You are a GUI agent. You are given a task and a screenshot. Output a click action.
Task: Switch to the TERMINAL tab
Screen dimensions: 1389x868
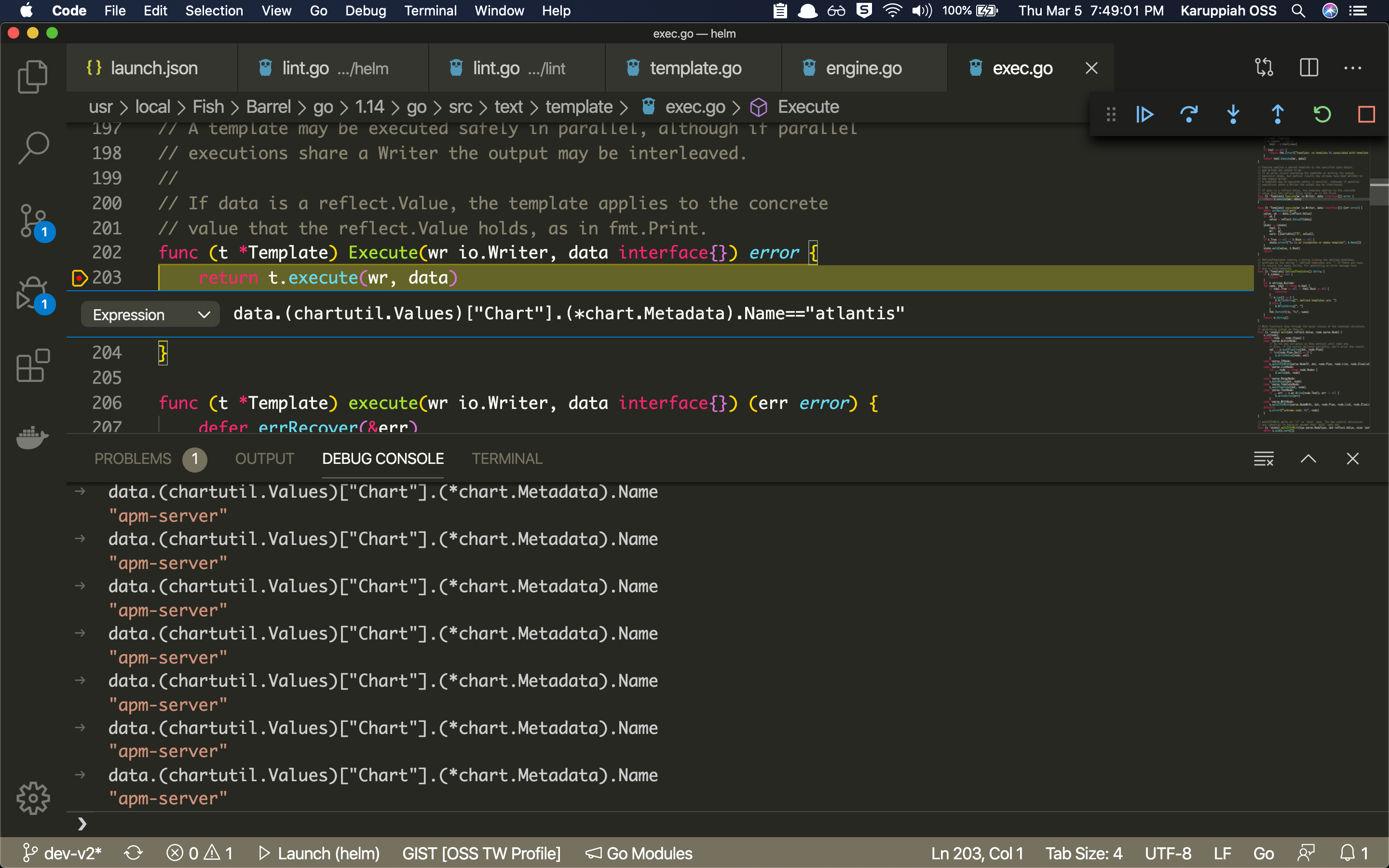pyautogui.click(x=506, y=458)
